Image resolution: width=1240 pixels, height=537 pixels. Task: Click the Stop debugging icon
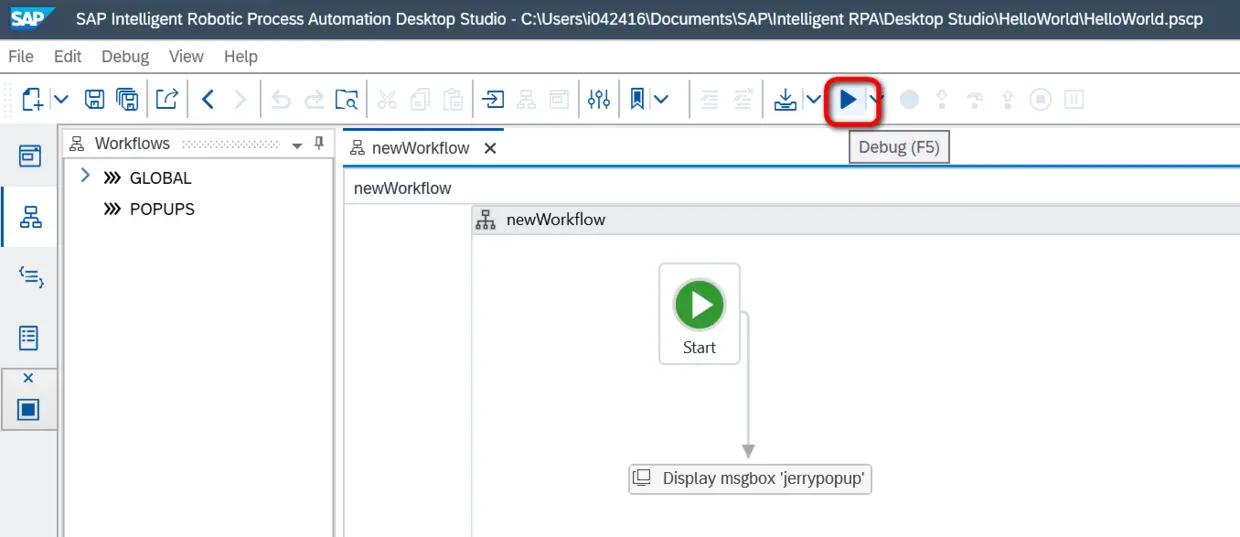[x=1041, y=99]
